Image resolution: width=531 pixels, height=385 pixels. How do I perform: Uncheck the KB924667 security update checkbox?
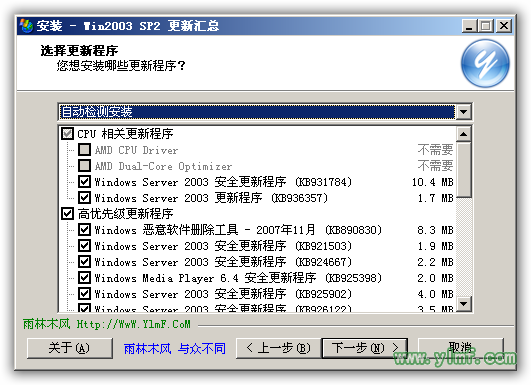84,262
